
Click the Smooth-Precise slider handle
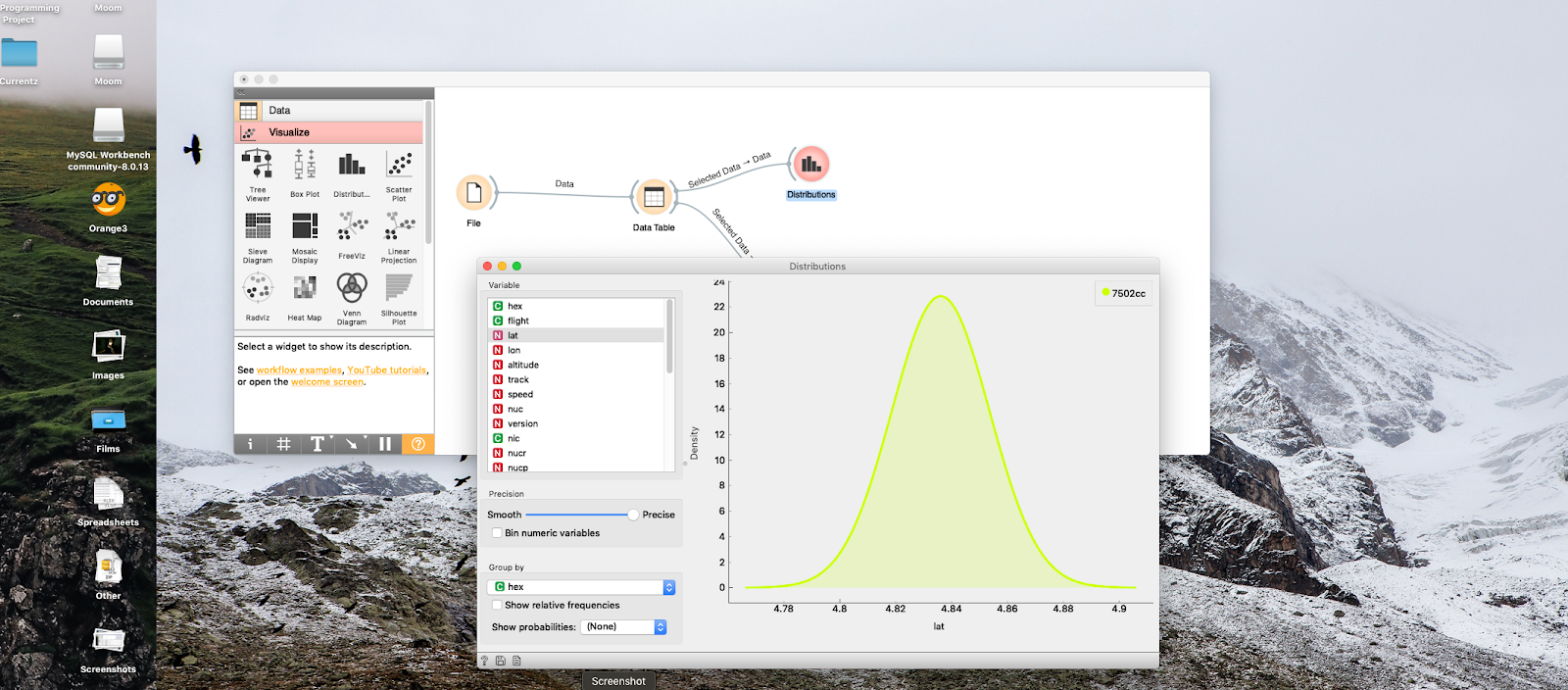[x=633, y=515]
